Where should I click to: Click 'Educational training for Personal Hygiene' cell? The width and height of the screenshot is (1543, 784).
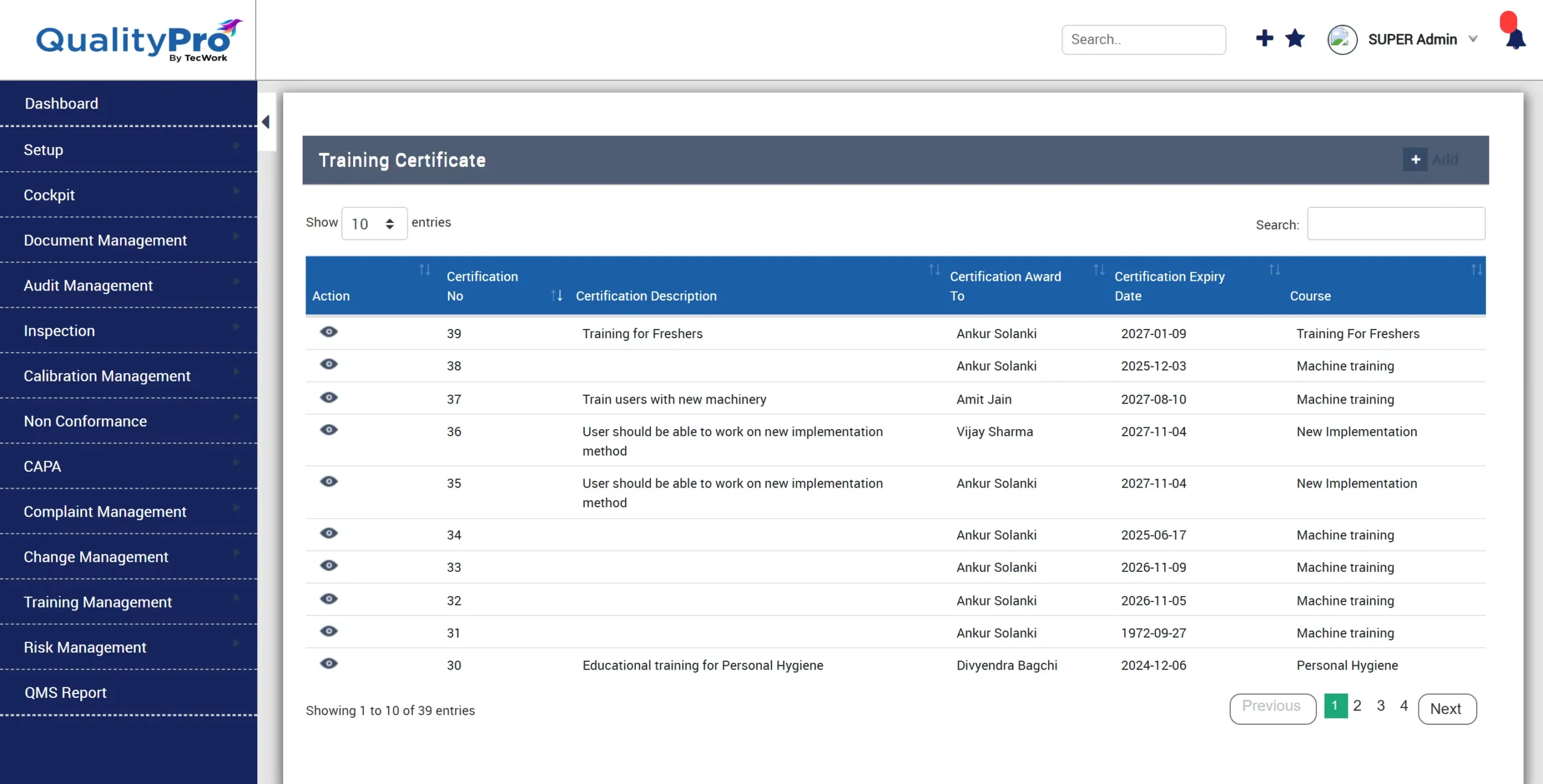click(703, 665)
